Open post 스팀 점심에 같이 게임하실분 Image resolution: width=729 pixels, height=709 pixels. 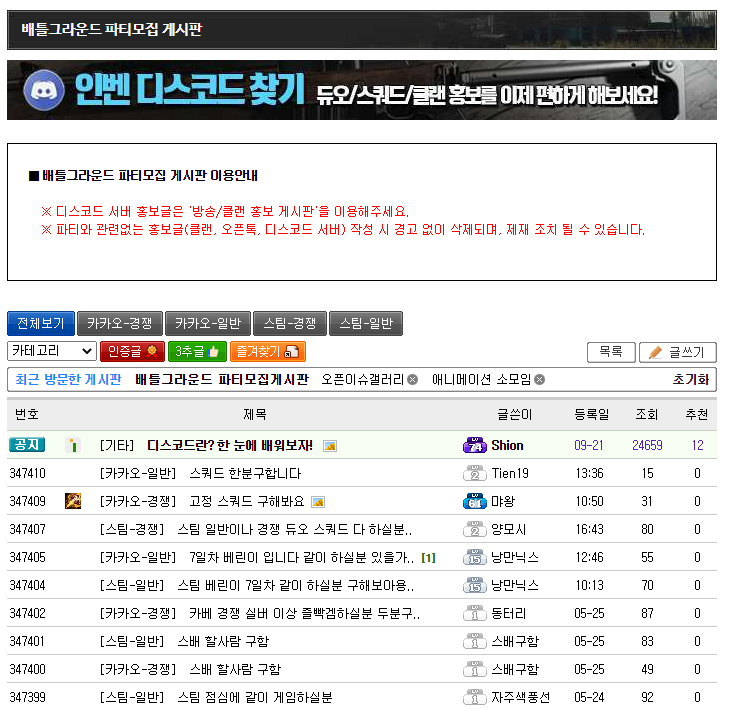[x=255, y=697]
